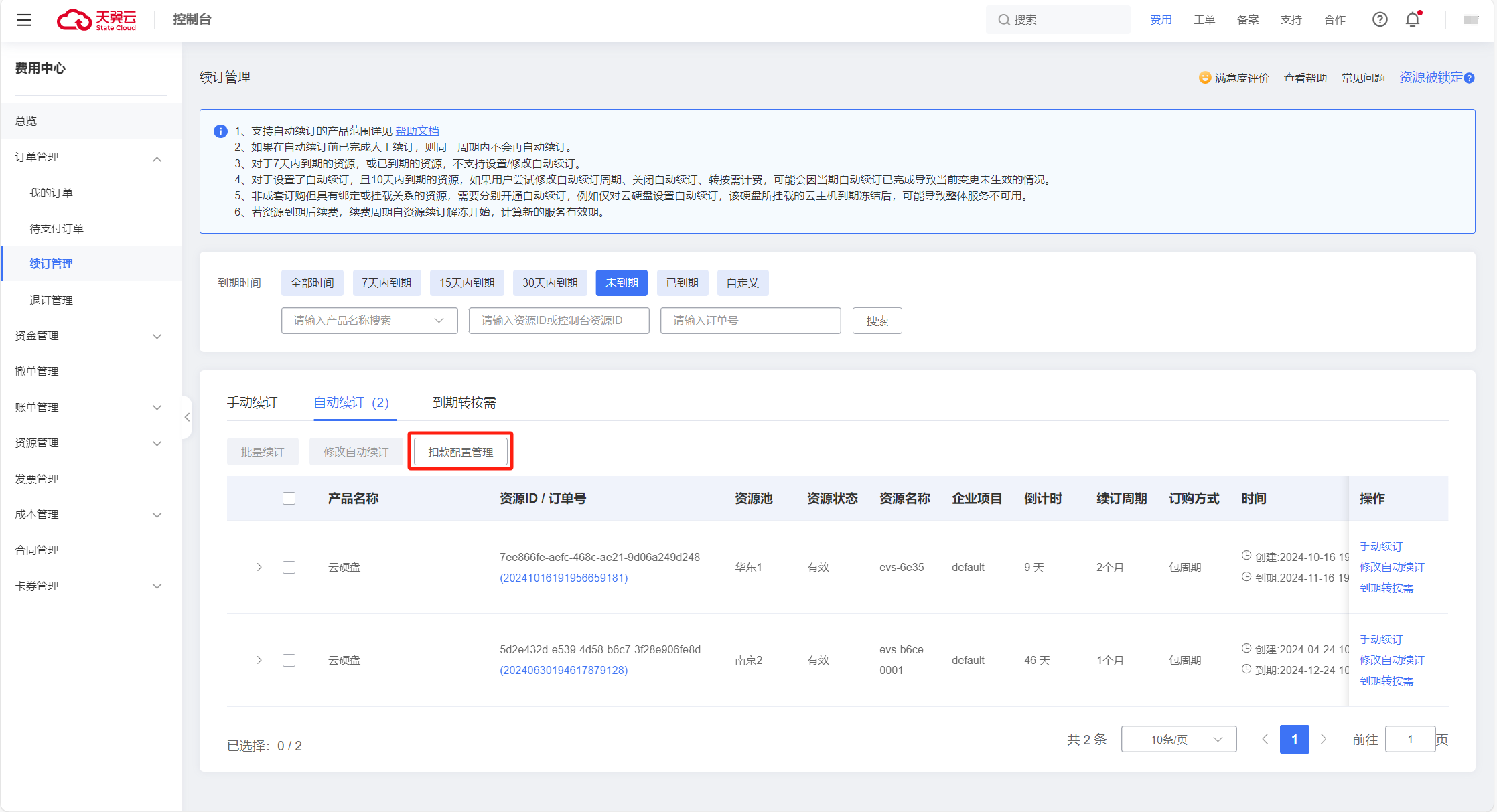The image size is (1497, 812).
Task: Open 合作 in the top navigation
Action: [x=1335, y=20]
